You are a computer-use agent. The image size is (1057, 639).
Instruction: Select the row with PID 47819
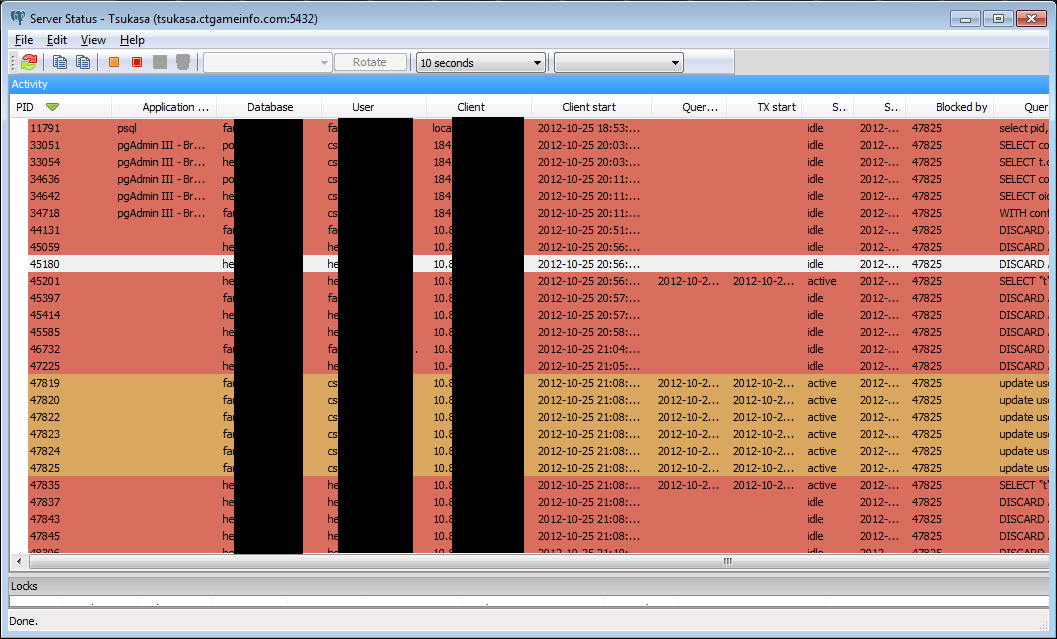tap(45, 383)
